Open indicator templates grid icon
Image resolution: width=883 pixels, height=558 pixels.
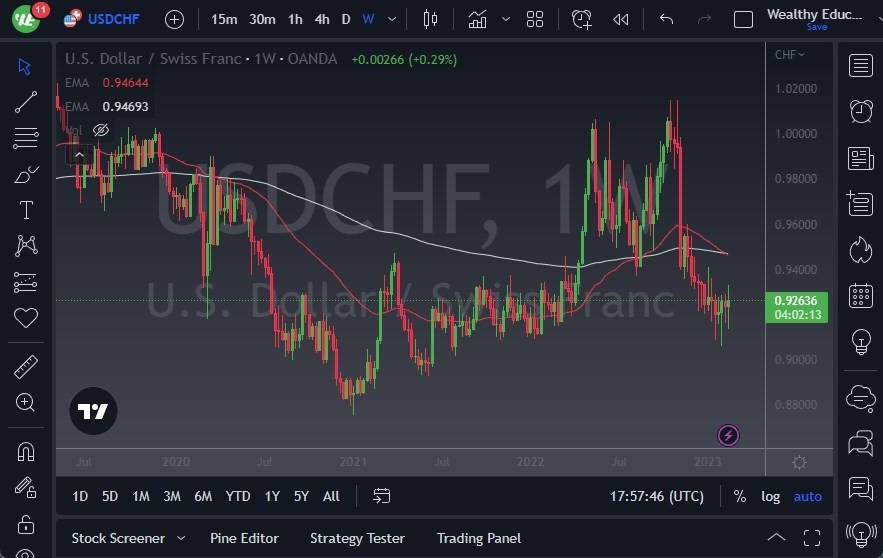coord(535,20)
